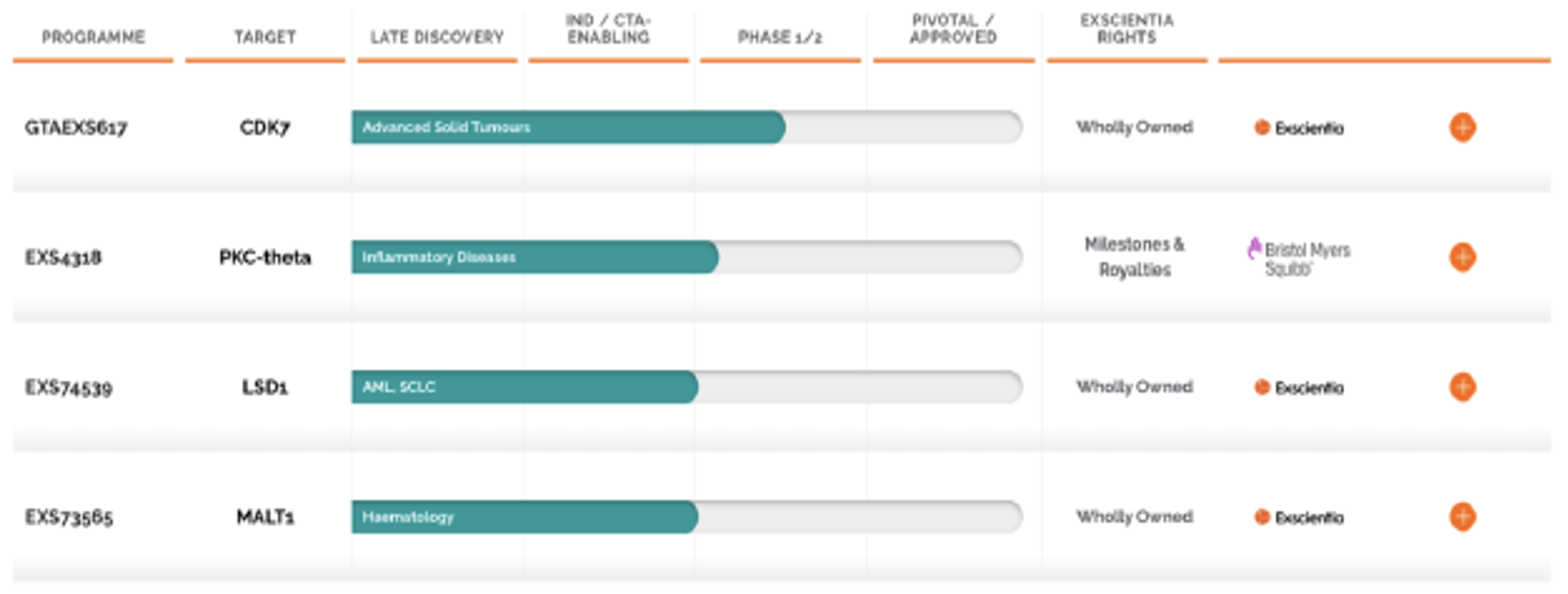
Task: Click the Advanced Solid Tumours progress bar
Action: (568, 127)
